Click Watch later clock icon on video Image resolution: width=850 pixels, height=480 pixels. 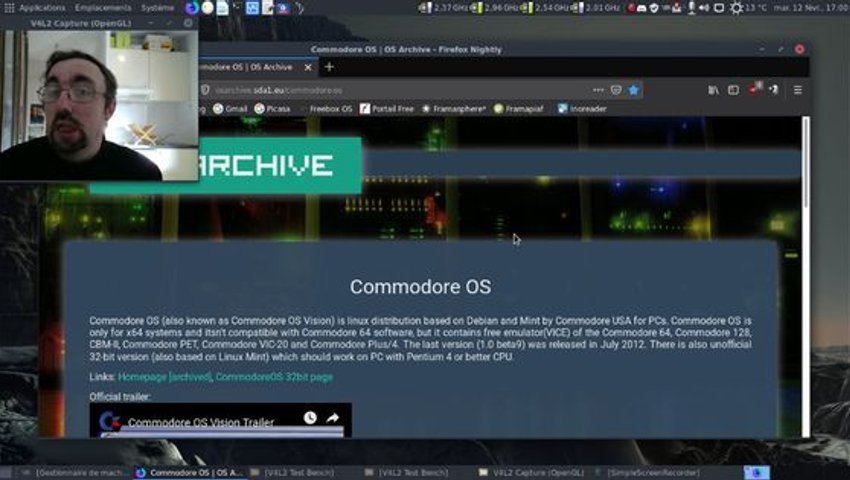[x=310, y=418]
